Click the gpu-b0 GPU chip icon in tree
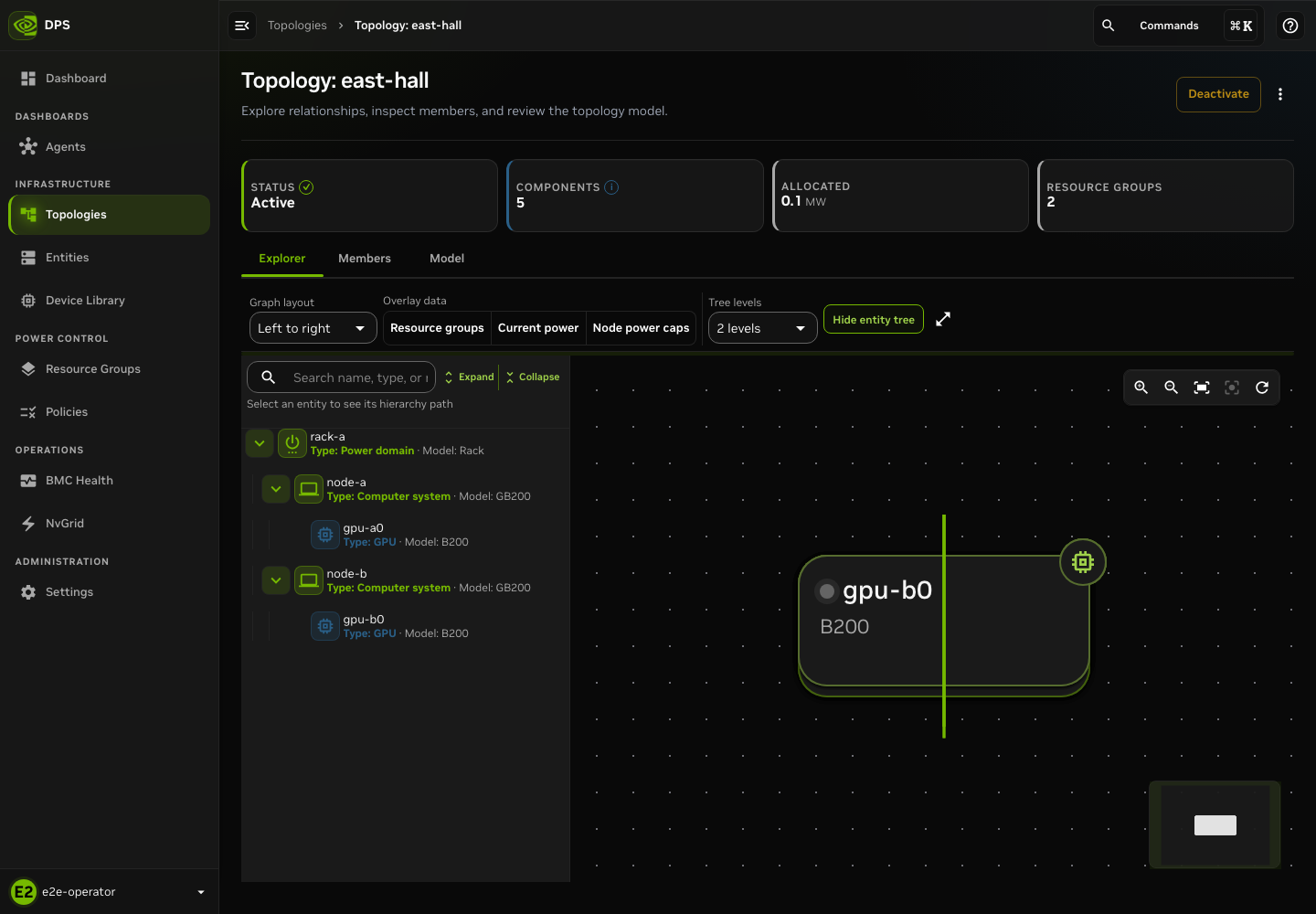 pyautogui.click(x=325, y=626)
